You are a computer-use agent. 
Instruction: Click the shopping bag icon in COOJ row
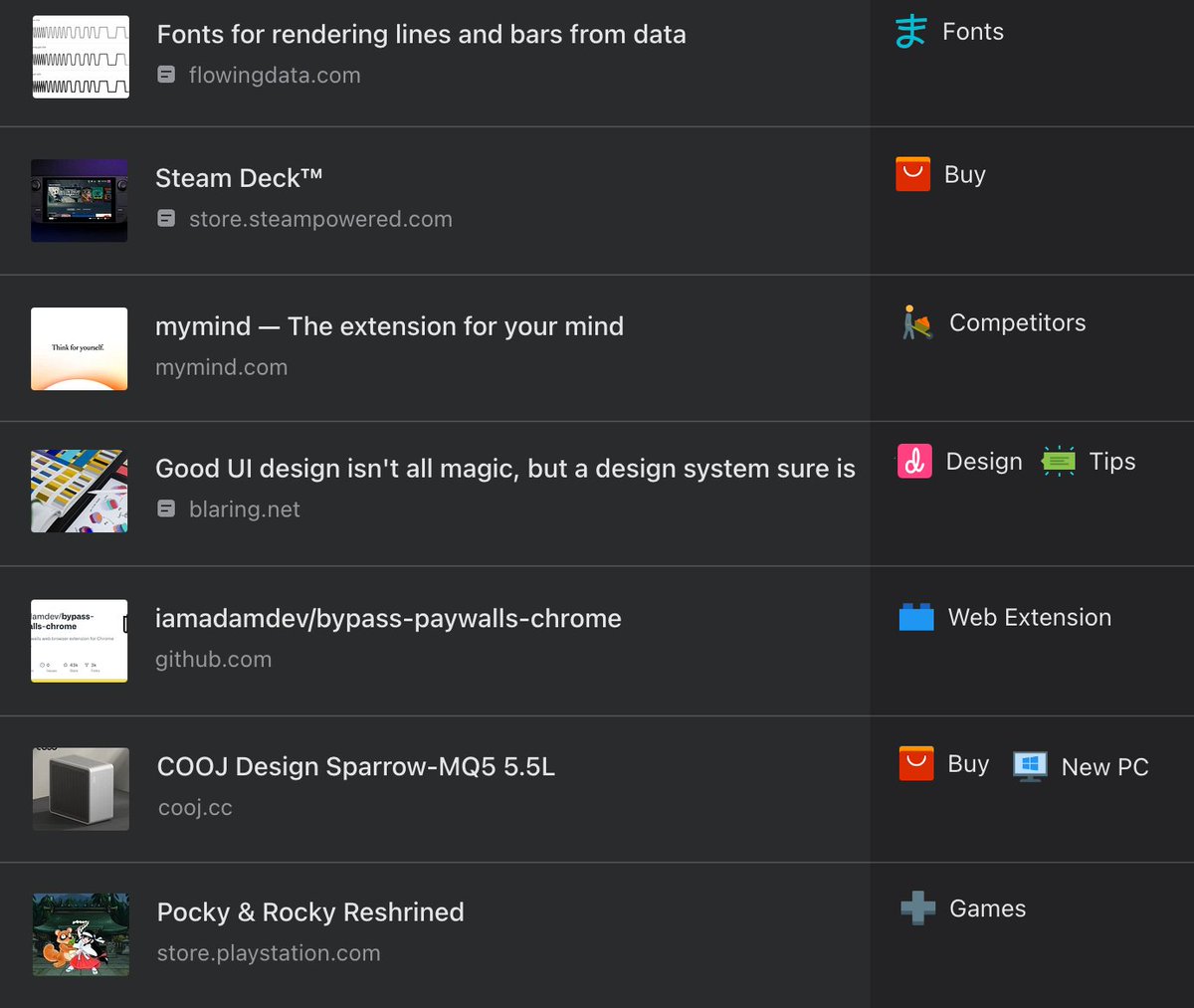click(916, 763)
